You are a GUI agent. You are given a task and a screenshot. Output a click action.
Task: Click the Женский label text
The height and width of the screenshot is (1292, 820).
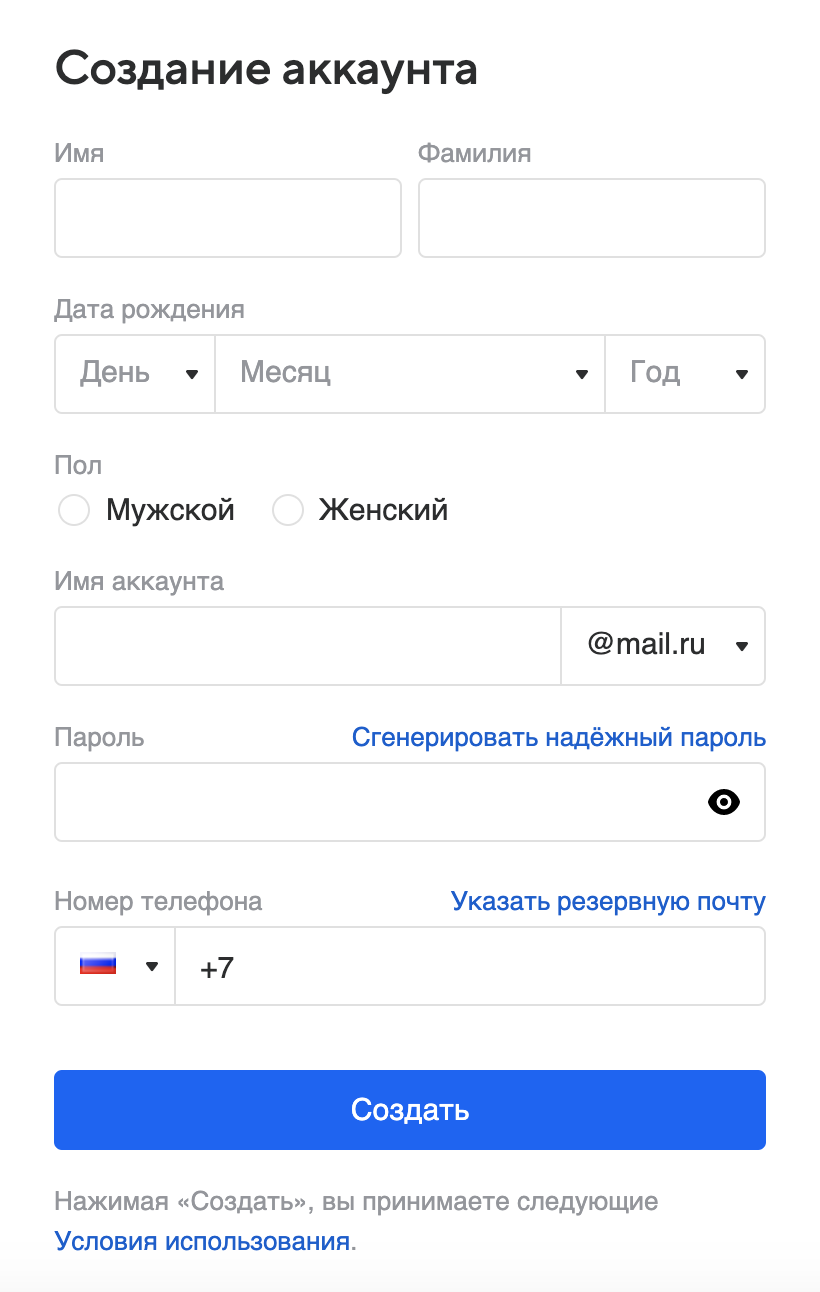tap(383, 510)
